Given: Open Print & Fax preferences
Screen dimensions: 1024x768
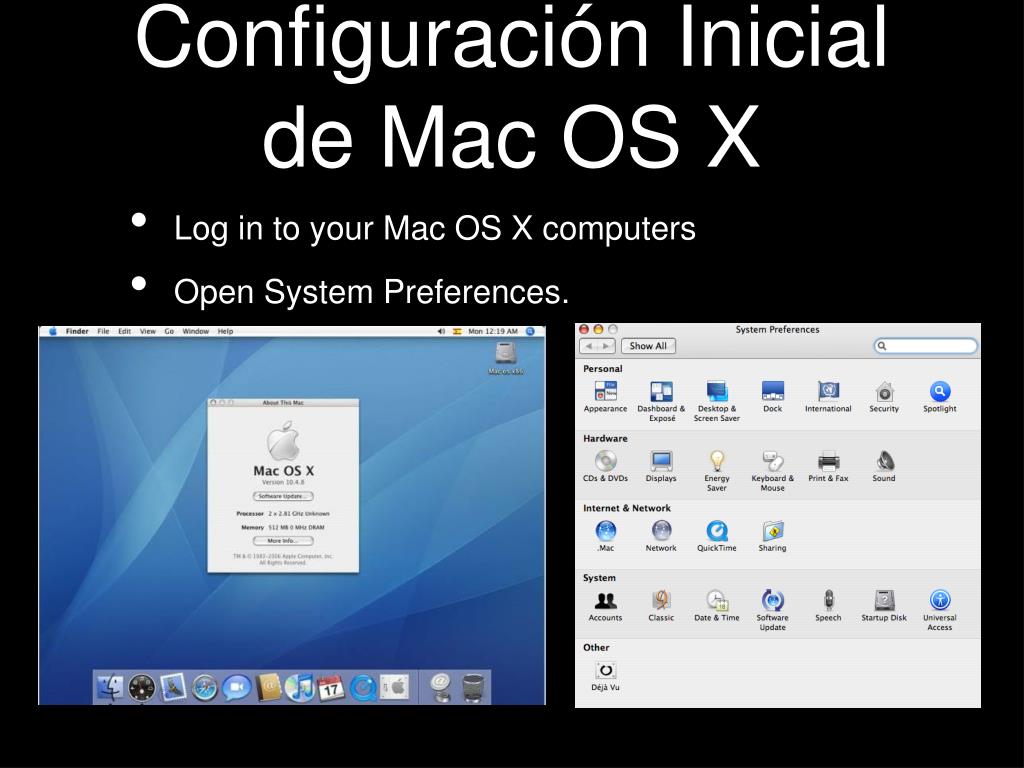Looking at the screenshot, I should (x=828, y=466).
